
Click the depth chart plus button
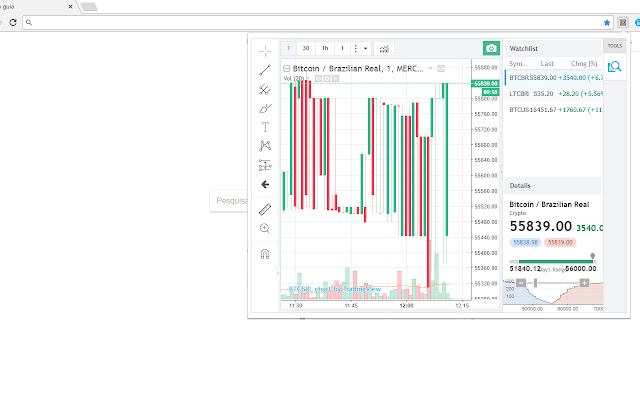(x=584, y=283)
